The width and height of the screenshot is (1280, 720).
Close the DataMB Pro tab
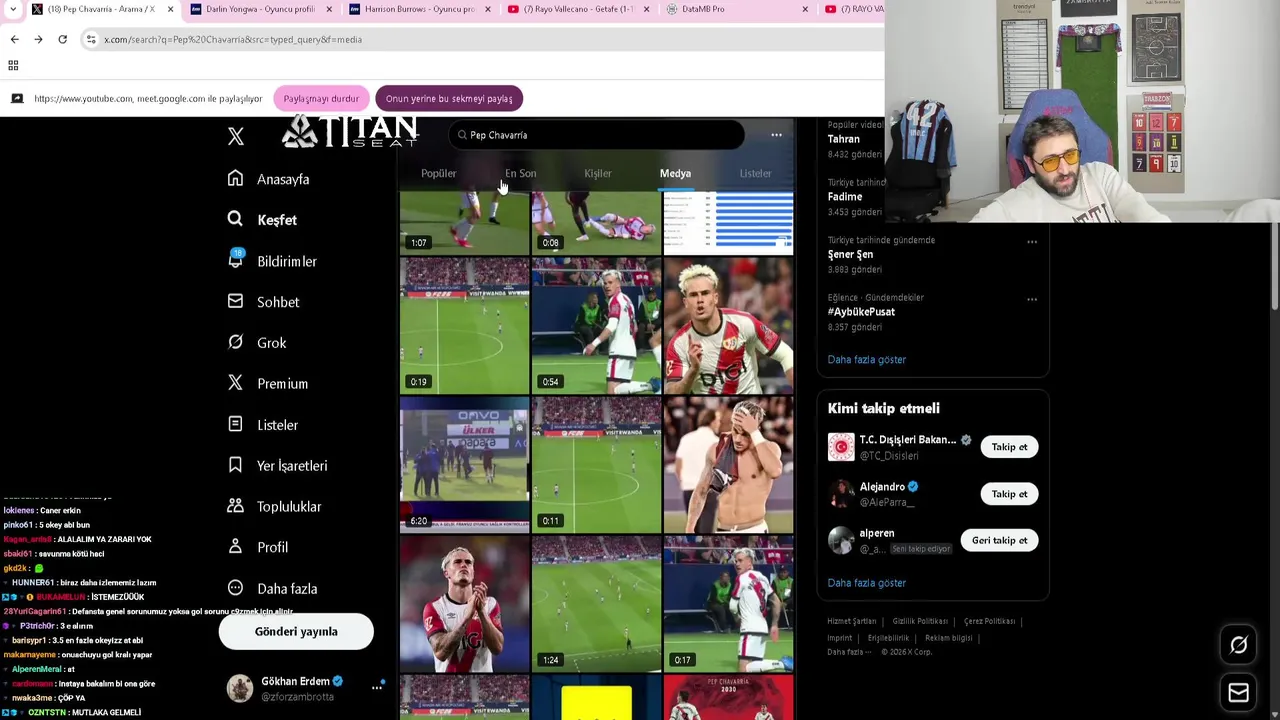click(805, 9)
